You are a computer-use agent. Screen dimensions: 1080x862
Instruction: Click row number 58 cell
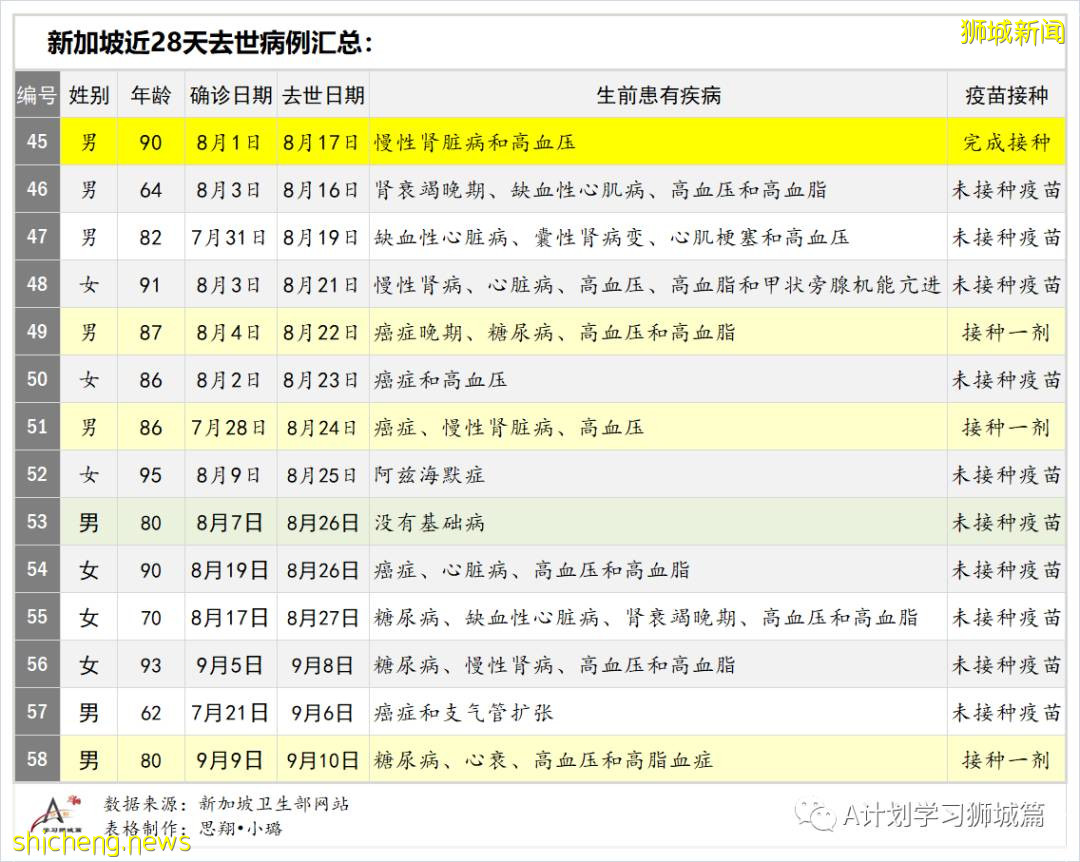click(x=37, y=760)
